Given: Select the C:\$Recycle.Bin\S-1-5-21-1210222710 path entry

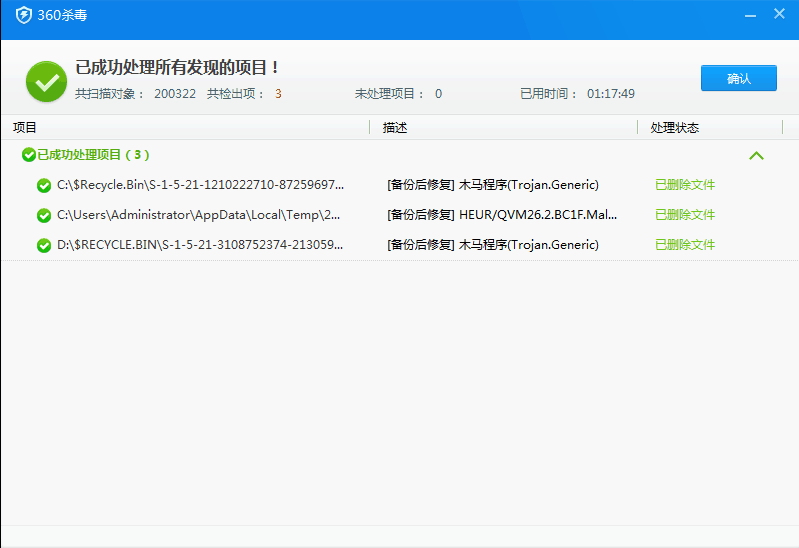Looking at the screenshot, I should [x=200, y=185].
